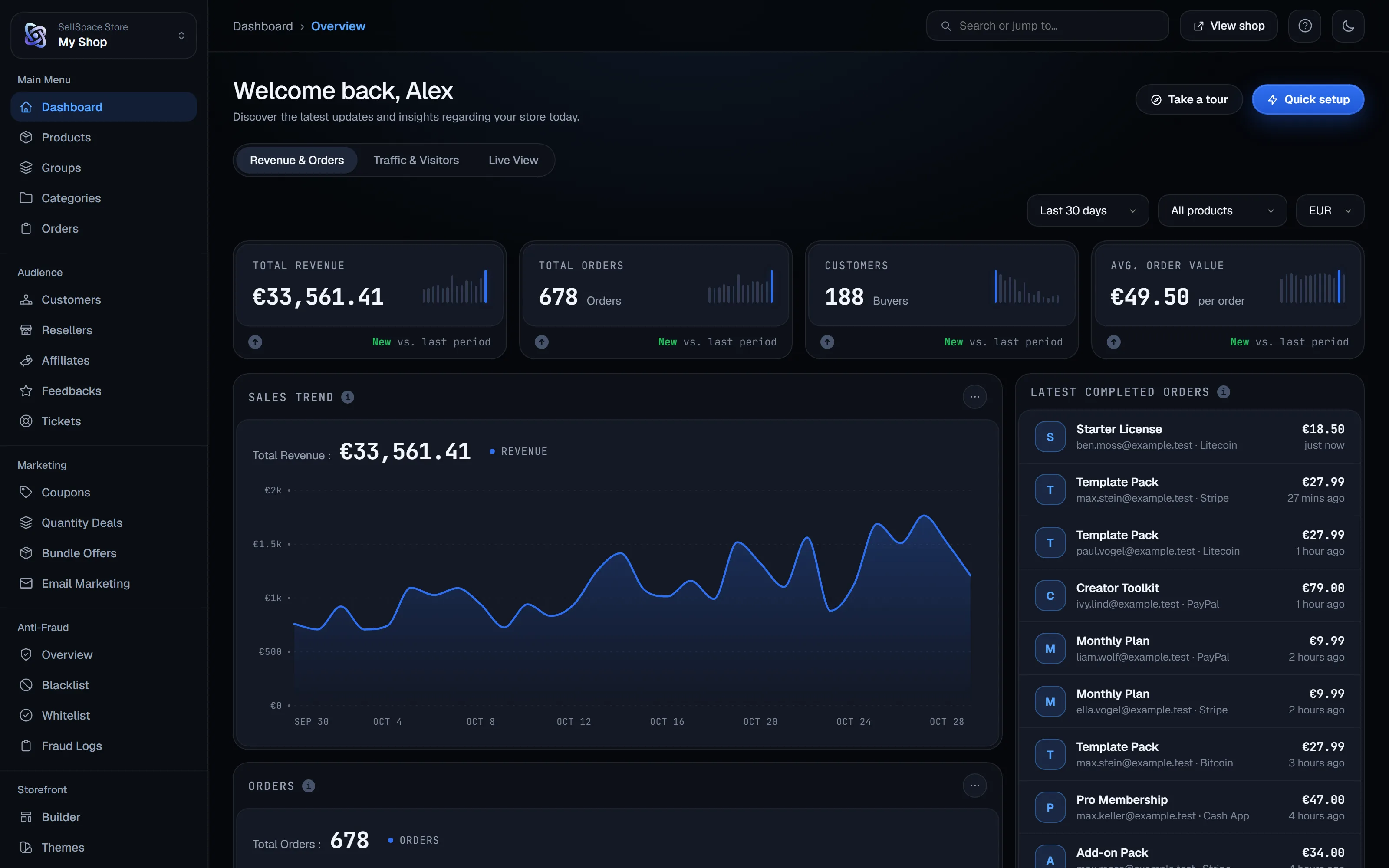
Task: Open Affiliates in the sidebar
Action: tap(103, 361)
